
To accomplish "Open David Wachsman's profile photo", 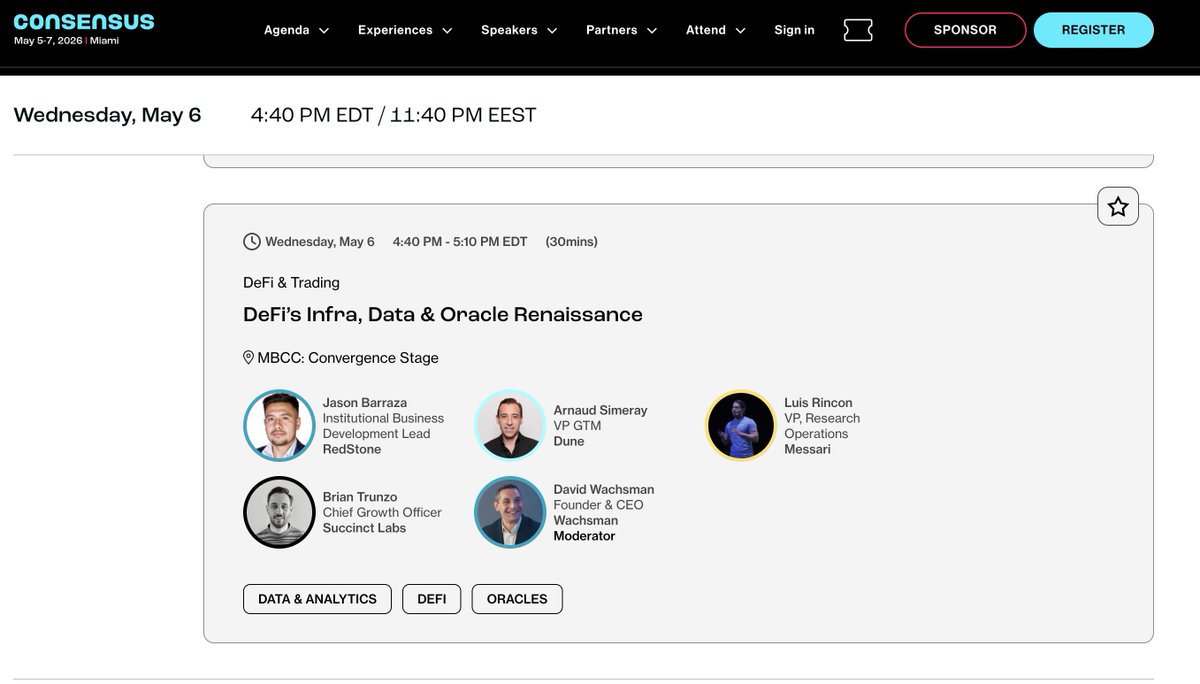I will click(x=509, y=512).
